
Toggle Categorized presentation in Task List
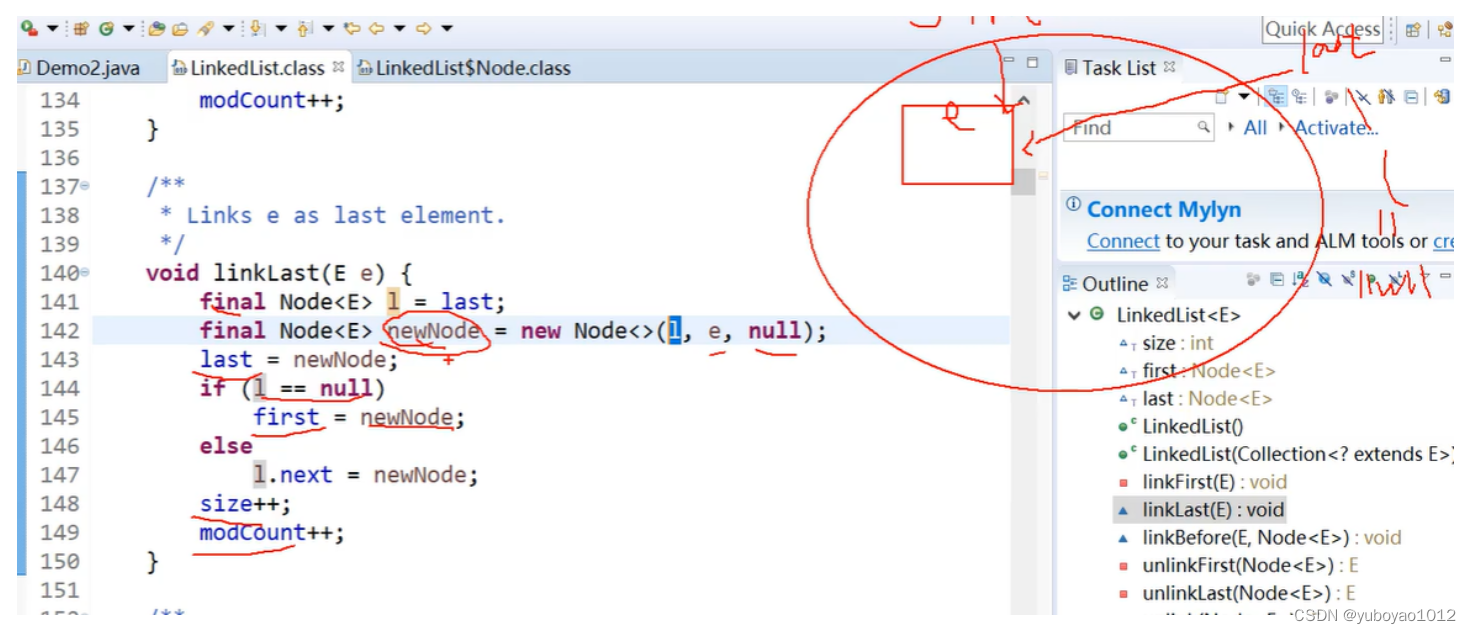pyautogui.click(x=1276, y=96)
